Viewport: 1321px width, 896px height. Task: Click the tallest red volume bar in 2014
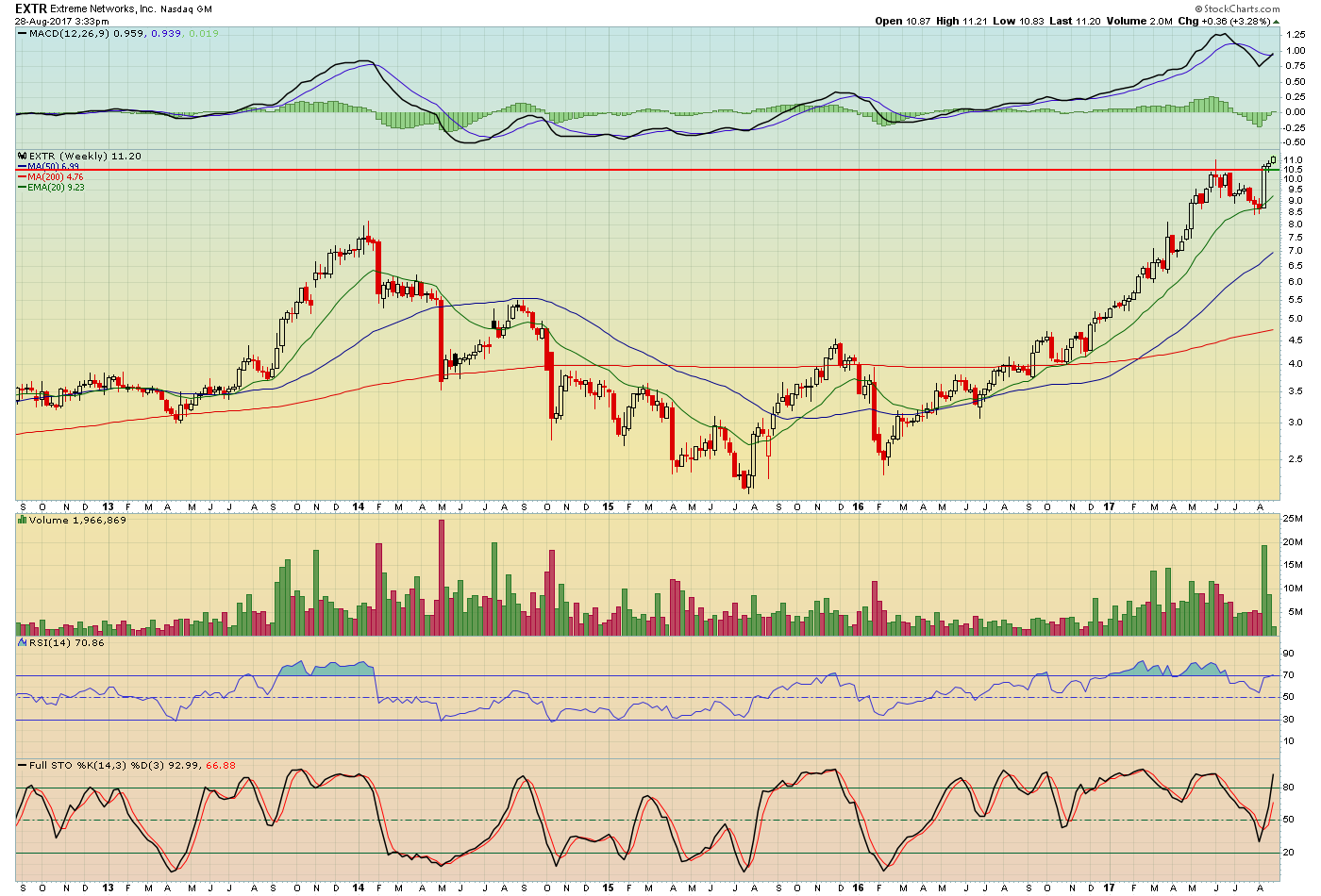click(441, 577)
